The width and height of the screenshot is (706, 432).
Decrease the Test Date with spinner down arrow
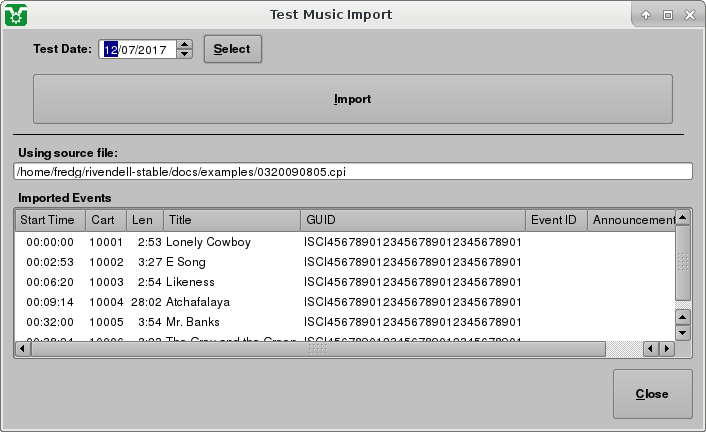pyautogui.click(x=184, y=54)
